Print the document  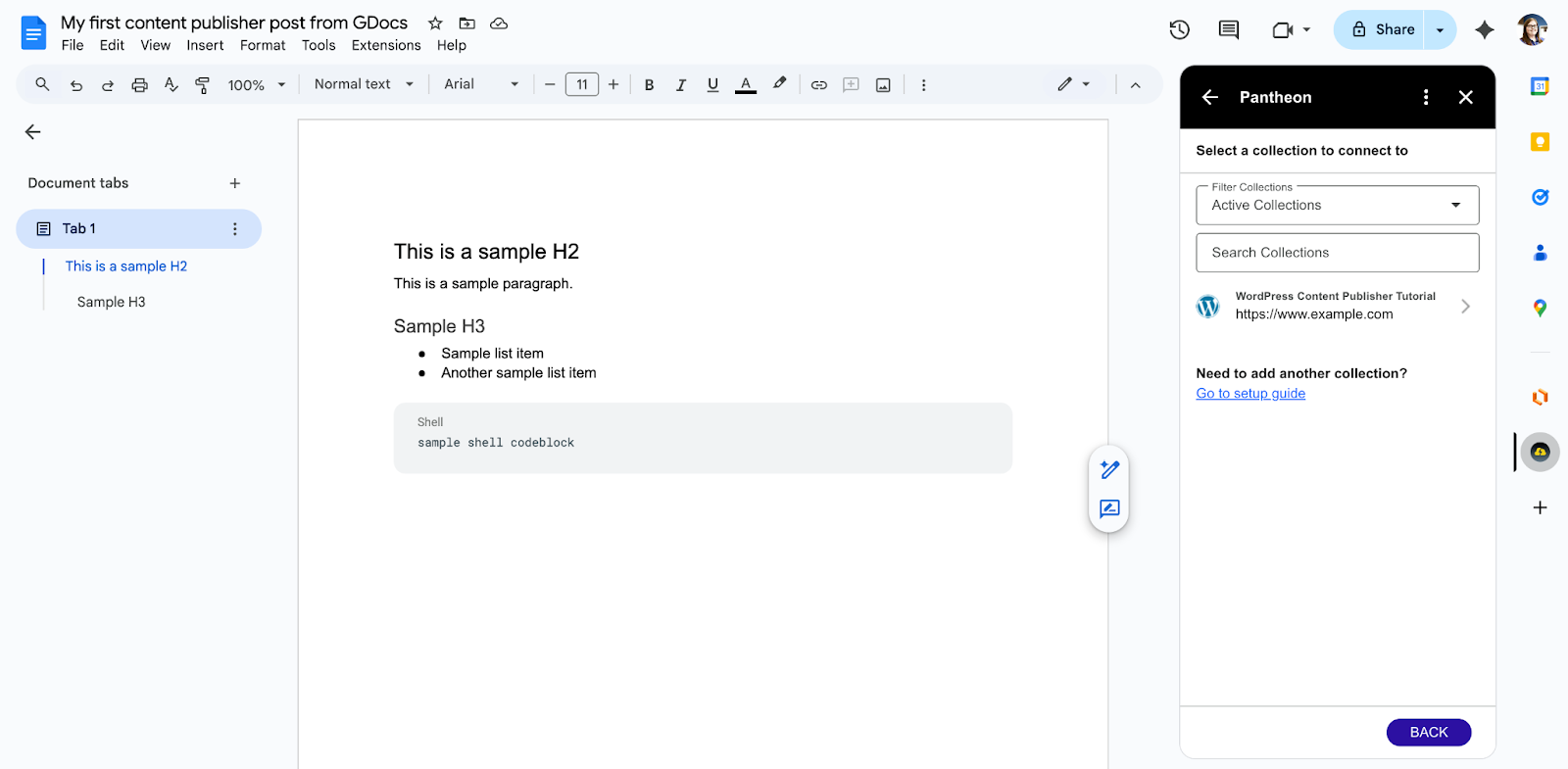[x=140, y=85]
